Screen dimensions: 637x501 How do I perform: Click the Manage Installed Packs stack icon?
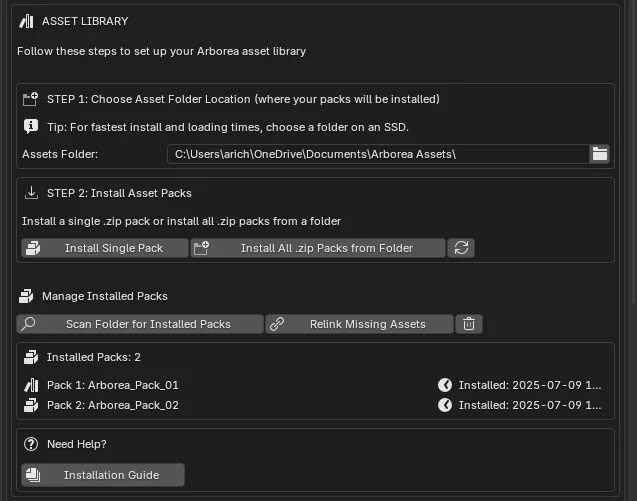26,296
